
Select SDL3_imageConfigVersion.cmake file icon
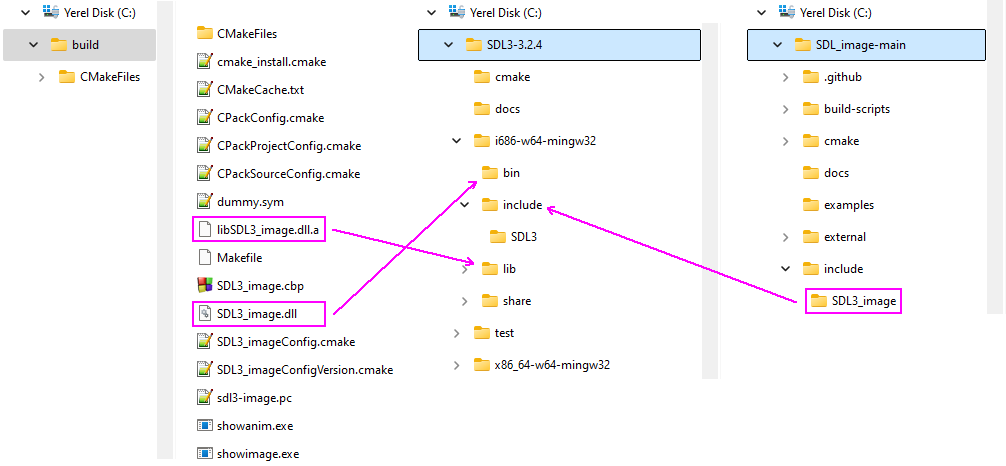[205, 370]
